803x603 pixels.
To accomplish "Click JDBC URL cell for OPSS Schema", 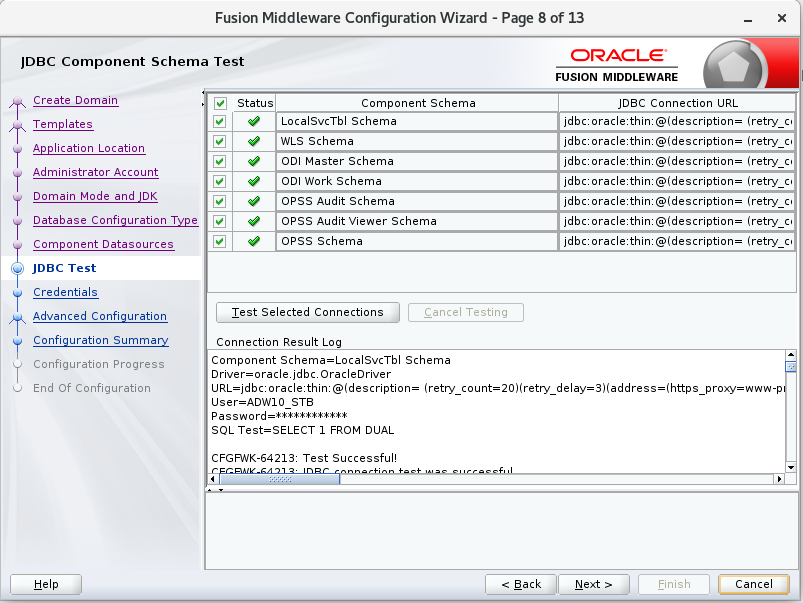I will click(x=677, y=241).
